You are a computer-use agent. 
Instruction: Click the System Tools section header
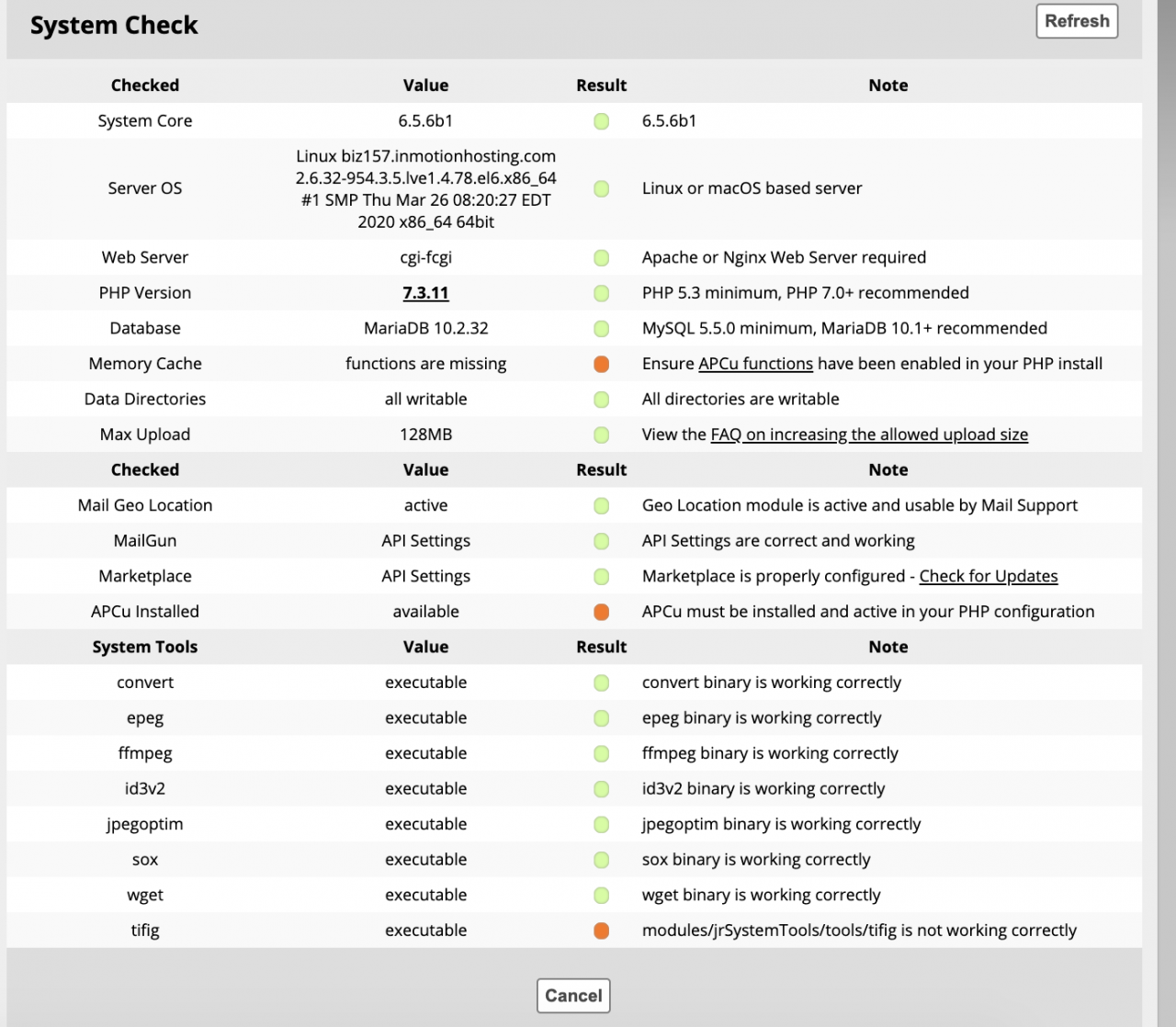(145, 647)
